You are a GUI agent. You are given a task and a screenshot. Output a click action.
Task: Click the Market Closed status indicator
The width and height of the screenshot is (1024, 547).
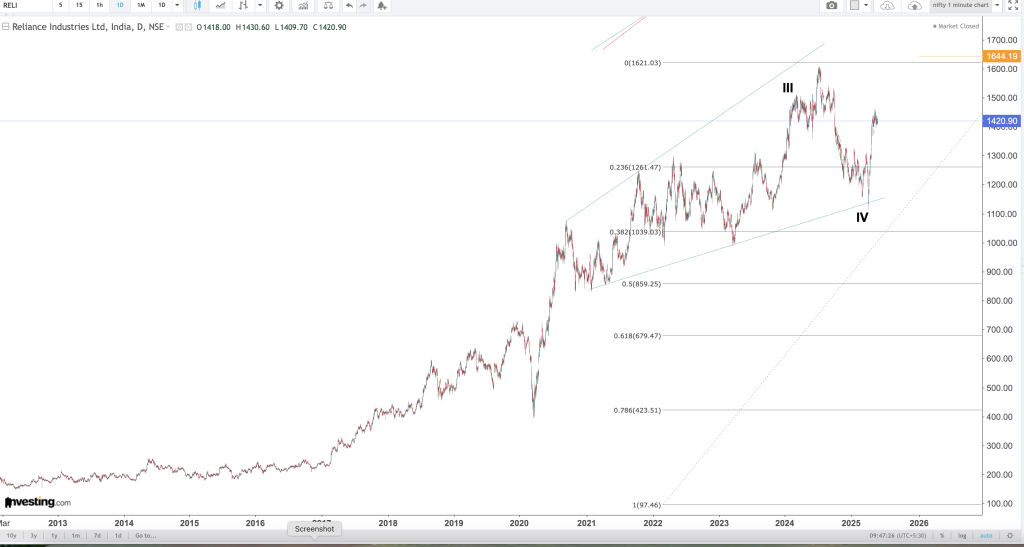tap(956, 26)
